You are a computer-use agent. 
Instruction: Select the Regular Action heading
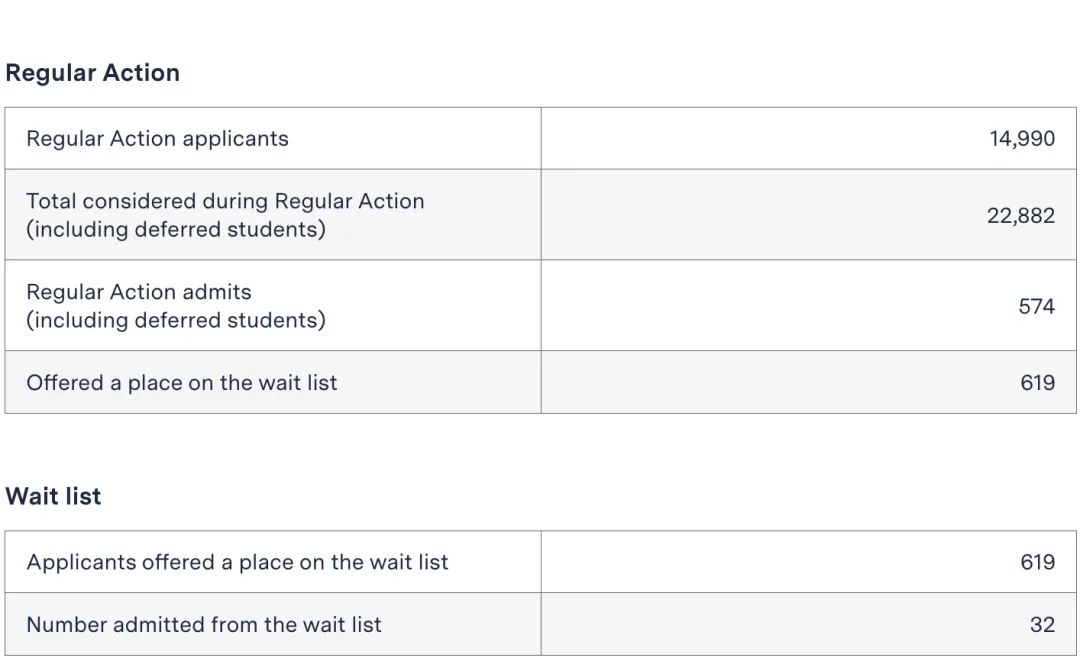92,73
